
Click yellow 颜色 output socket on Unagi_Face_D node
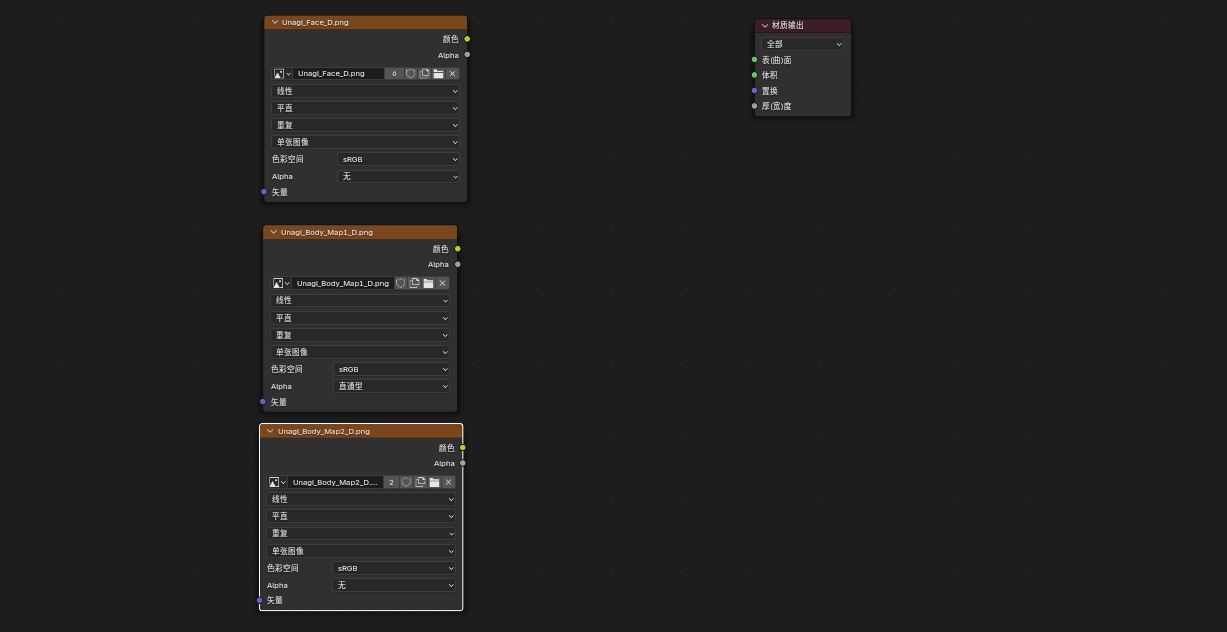467,39
